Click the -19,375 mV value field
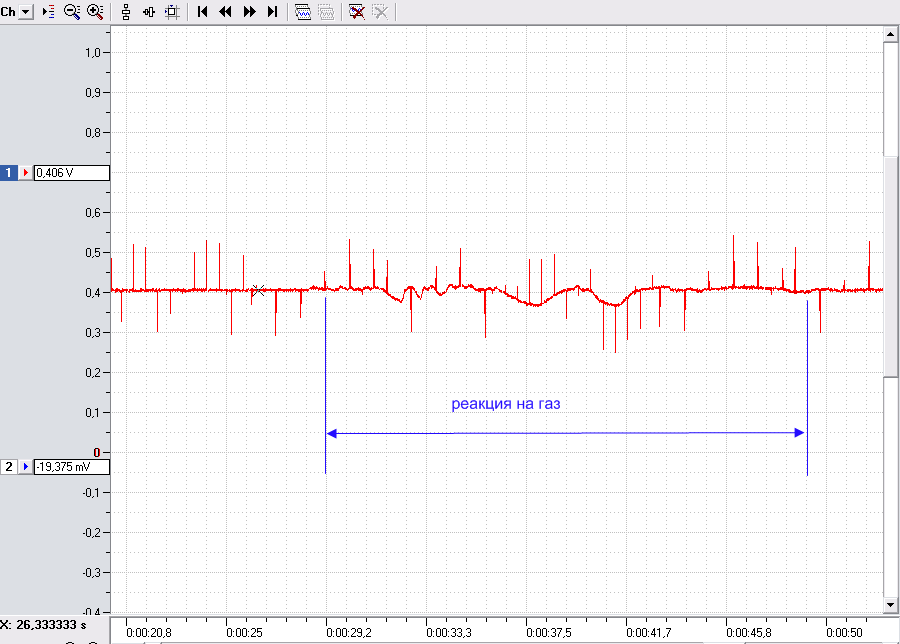The height and width of the screenshot is (644, 900). coord(72,467)
